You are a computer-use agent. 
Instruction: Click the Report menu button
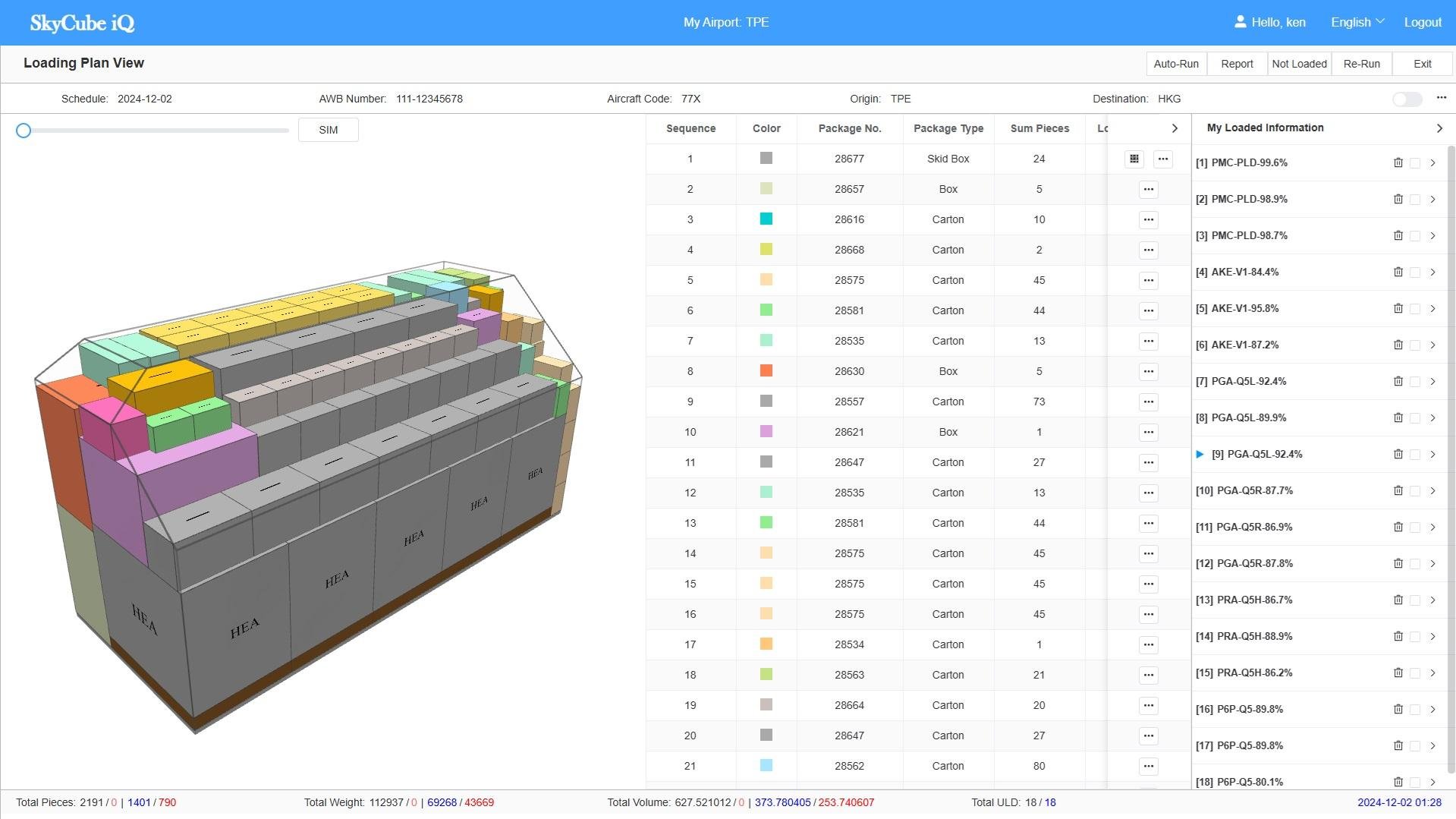(1237, 64)
